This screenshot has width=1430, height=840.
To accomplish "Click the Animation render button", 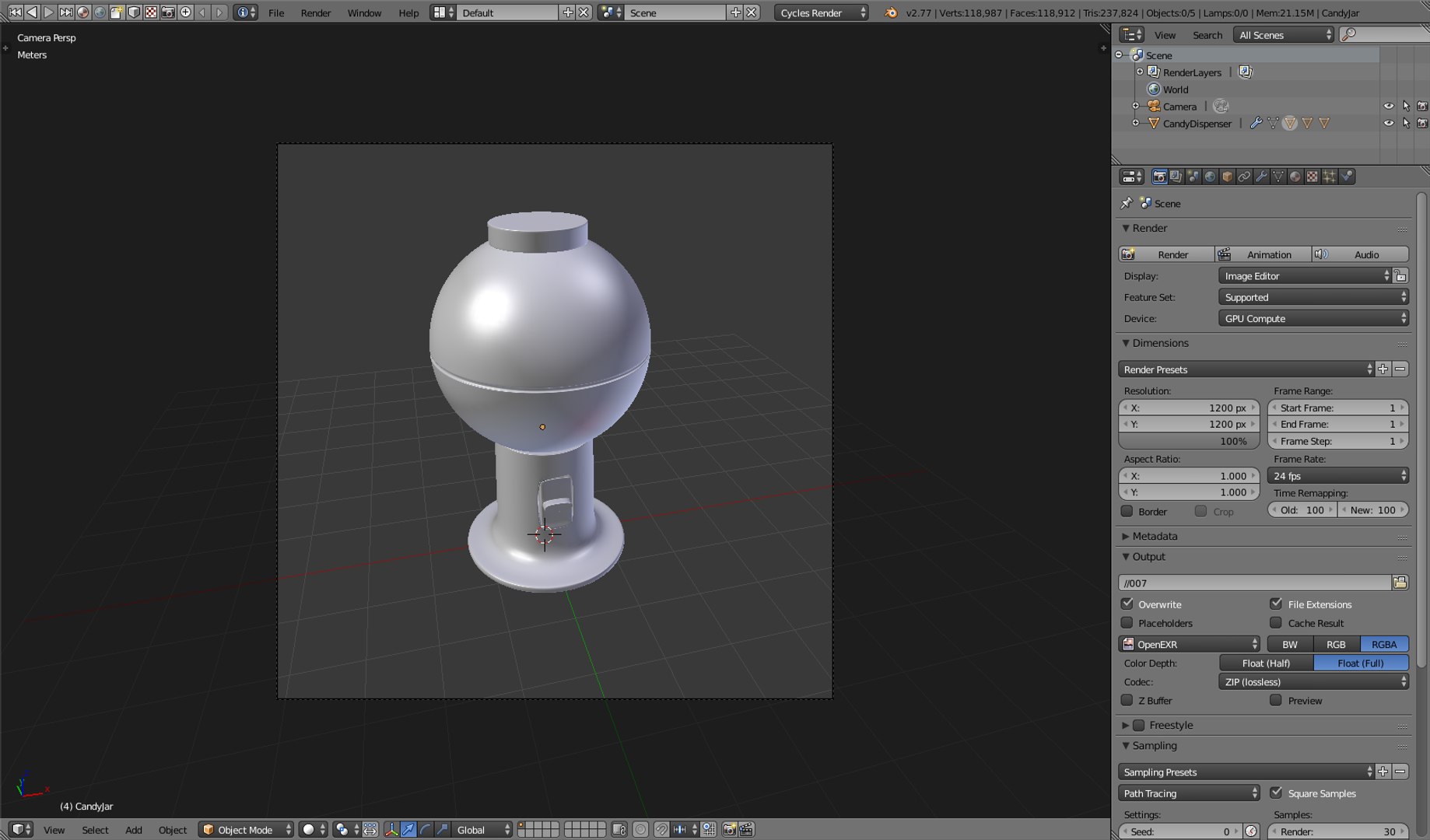I will [1263, 254].
